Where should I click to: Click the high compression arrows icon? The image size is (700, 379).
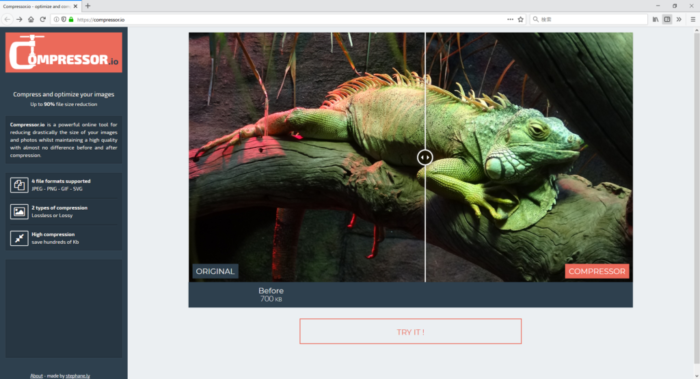(19, 238)
